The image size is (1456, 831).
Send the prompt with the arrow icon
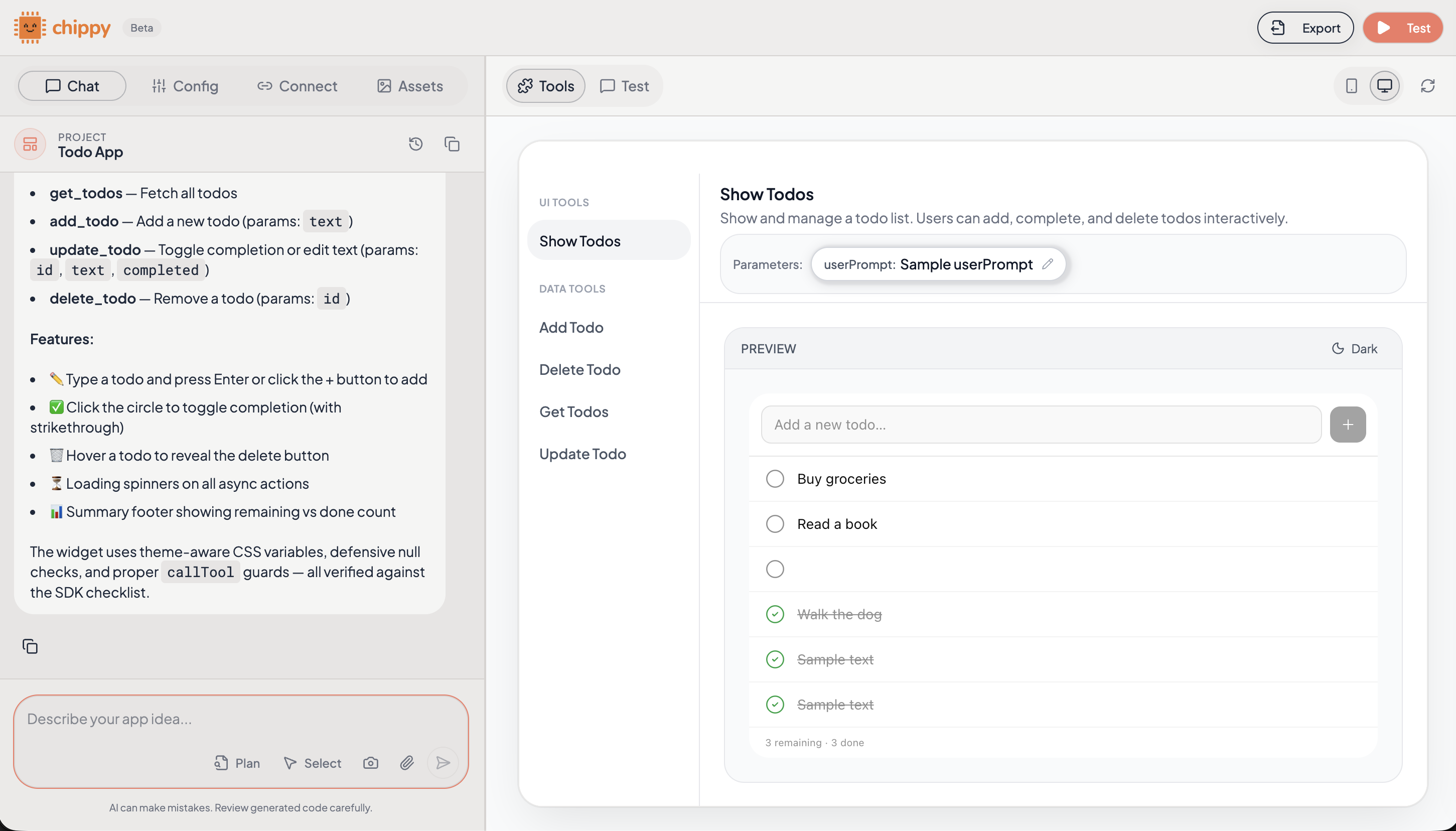[x=443, y=763]
